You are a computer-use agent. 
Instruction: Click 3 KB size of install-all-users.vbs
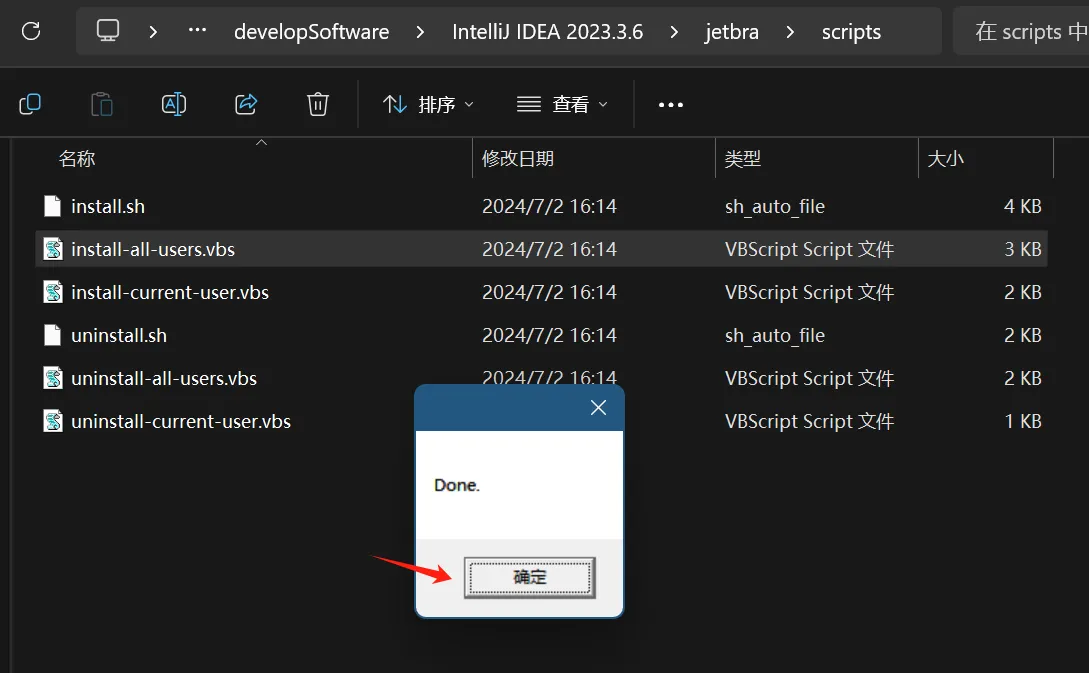pos(1022,249)
